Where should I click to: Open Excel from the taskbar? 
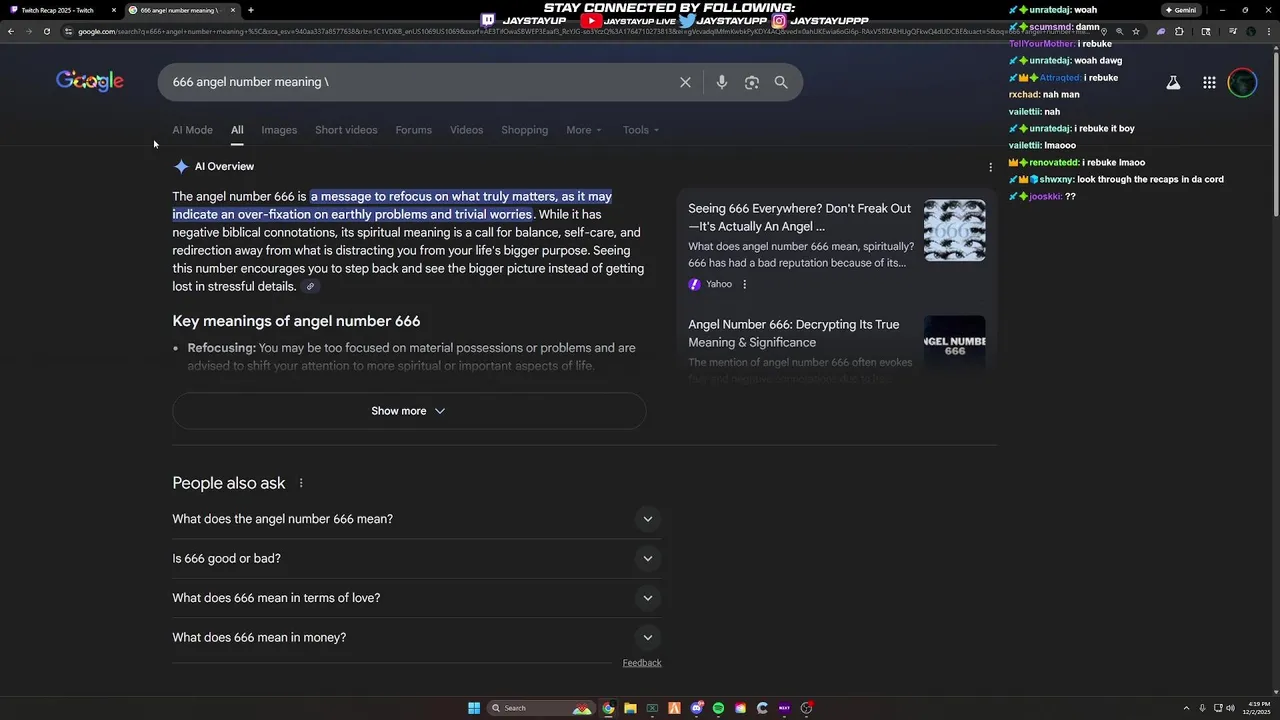[652, 708]
